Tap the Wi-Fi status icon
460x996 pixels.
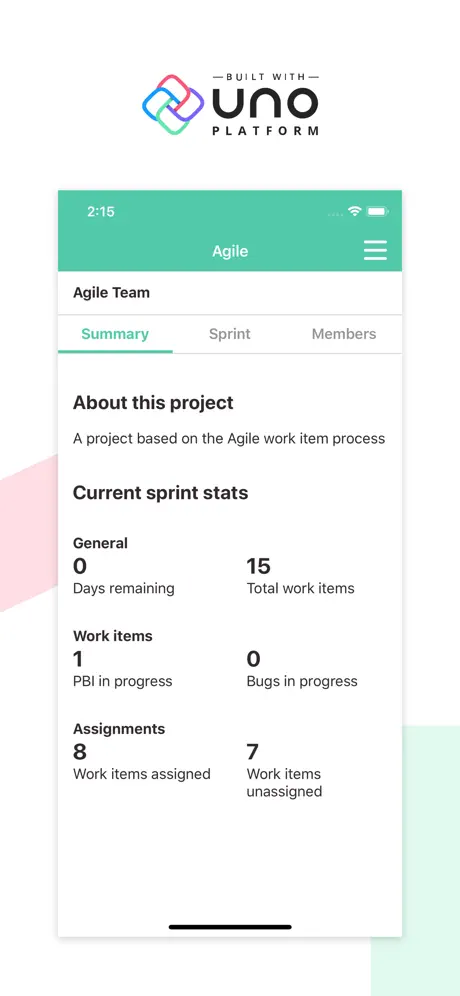[355, 211]
